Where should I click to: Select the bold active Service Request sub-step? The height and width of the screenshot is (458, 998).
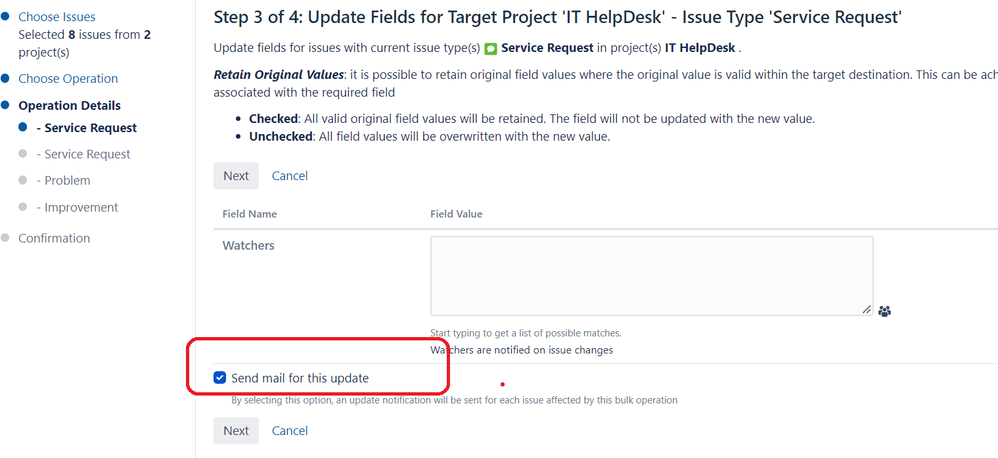click(90, 128)
